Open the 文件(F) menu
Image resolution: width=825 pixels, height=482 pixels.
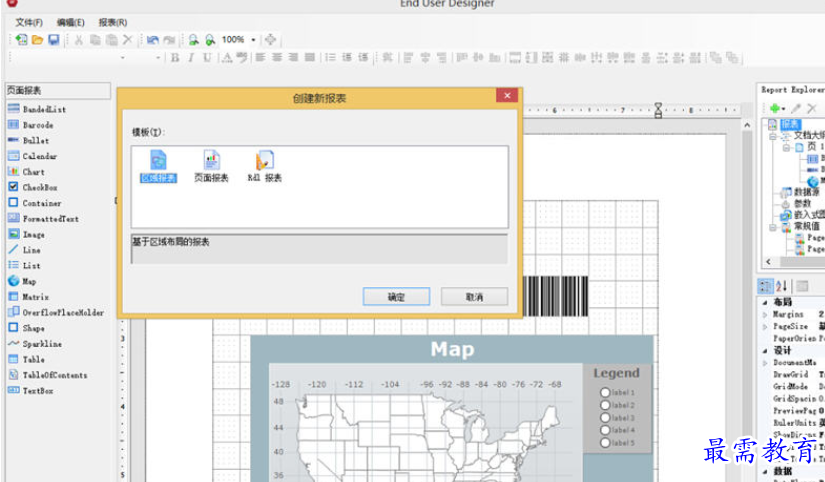[x=29, y=22]
